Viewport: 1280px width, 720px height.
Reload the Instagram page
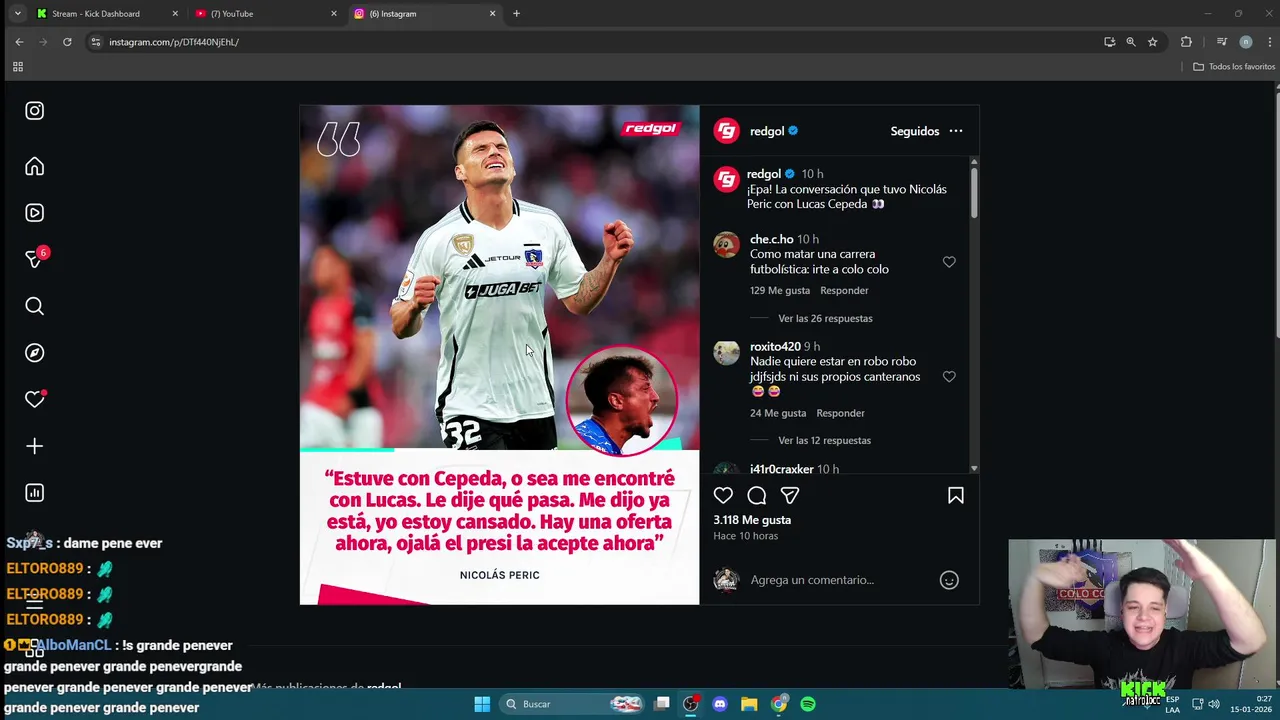[x=67, y=42]
